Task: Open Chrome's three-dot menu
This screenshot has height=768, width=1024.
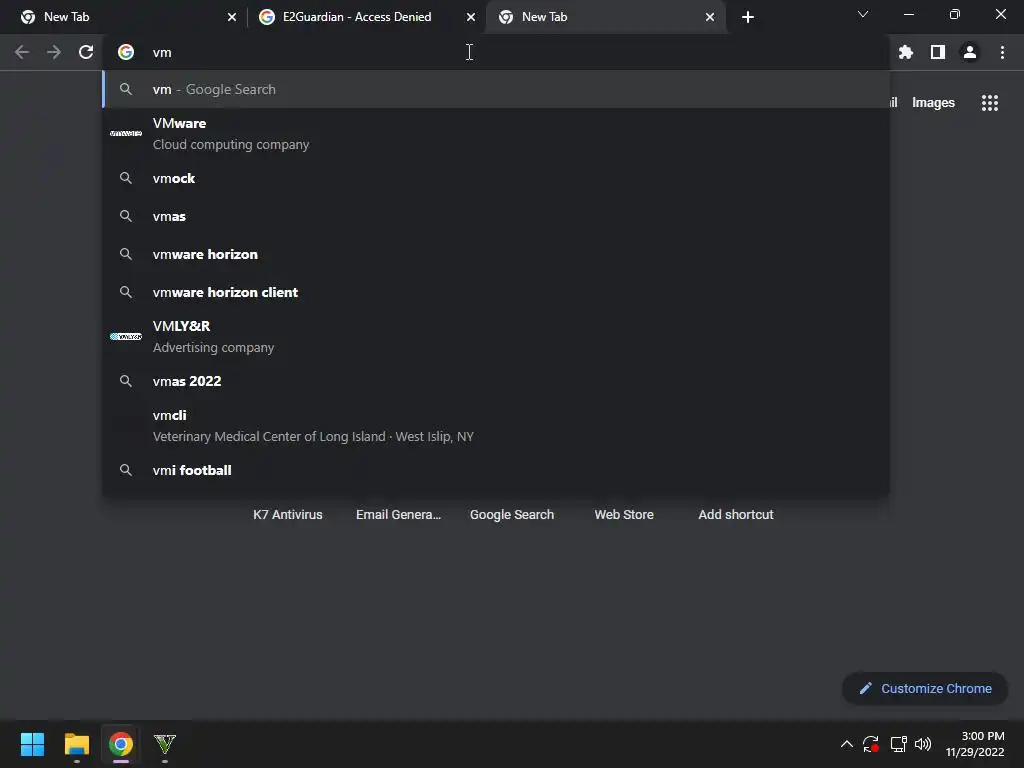Action: coord(1002,52)
